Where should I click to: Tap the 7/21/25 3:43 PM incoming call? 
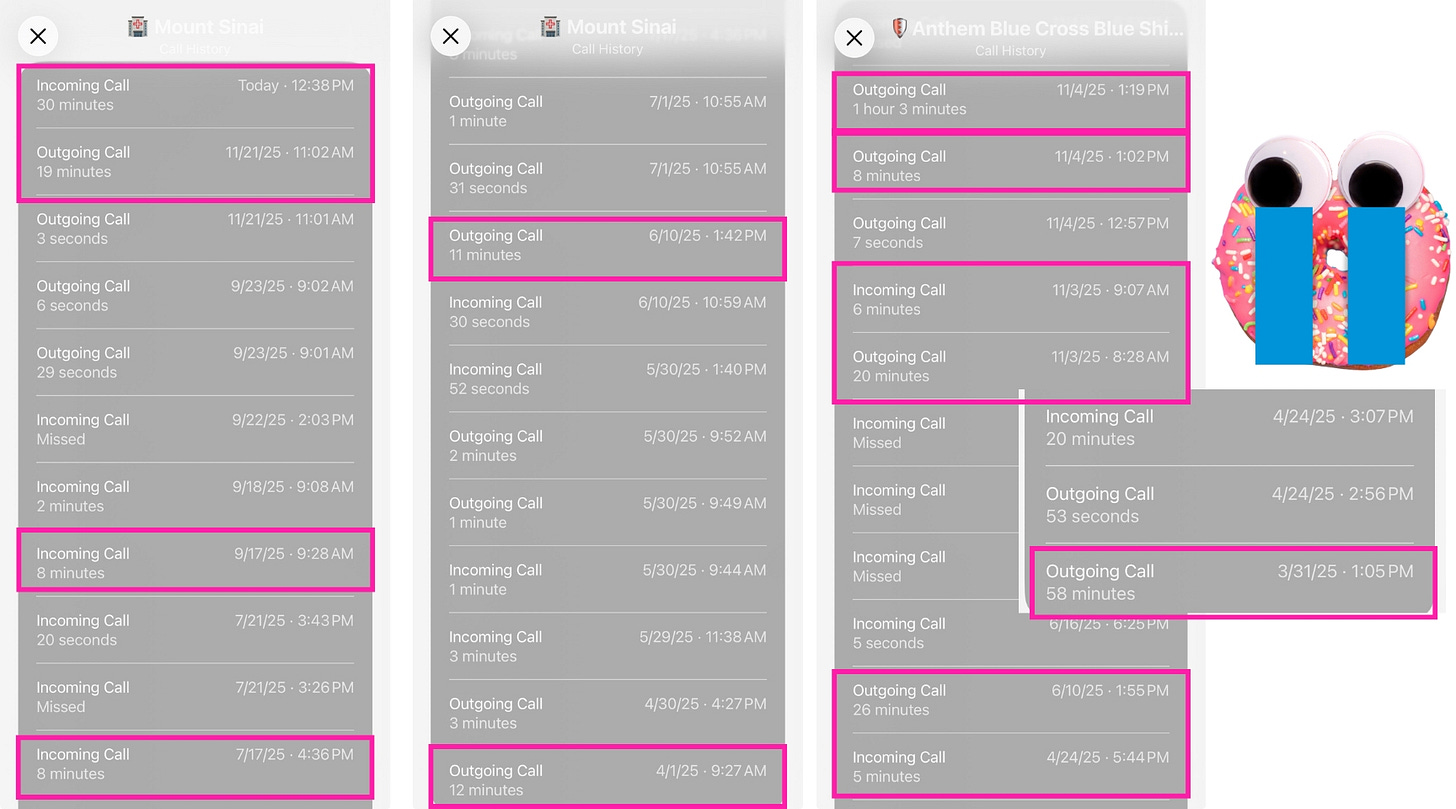click(x=195, y=630)
